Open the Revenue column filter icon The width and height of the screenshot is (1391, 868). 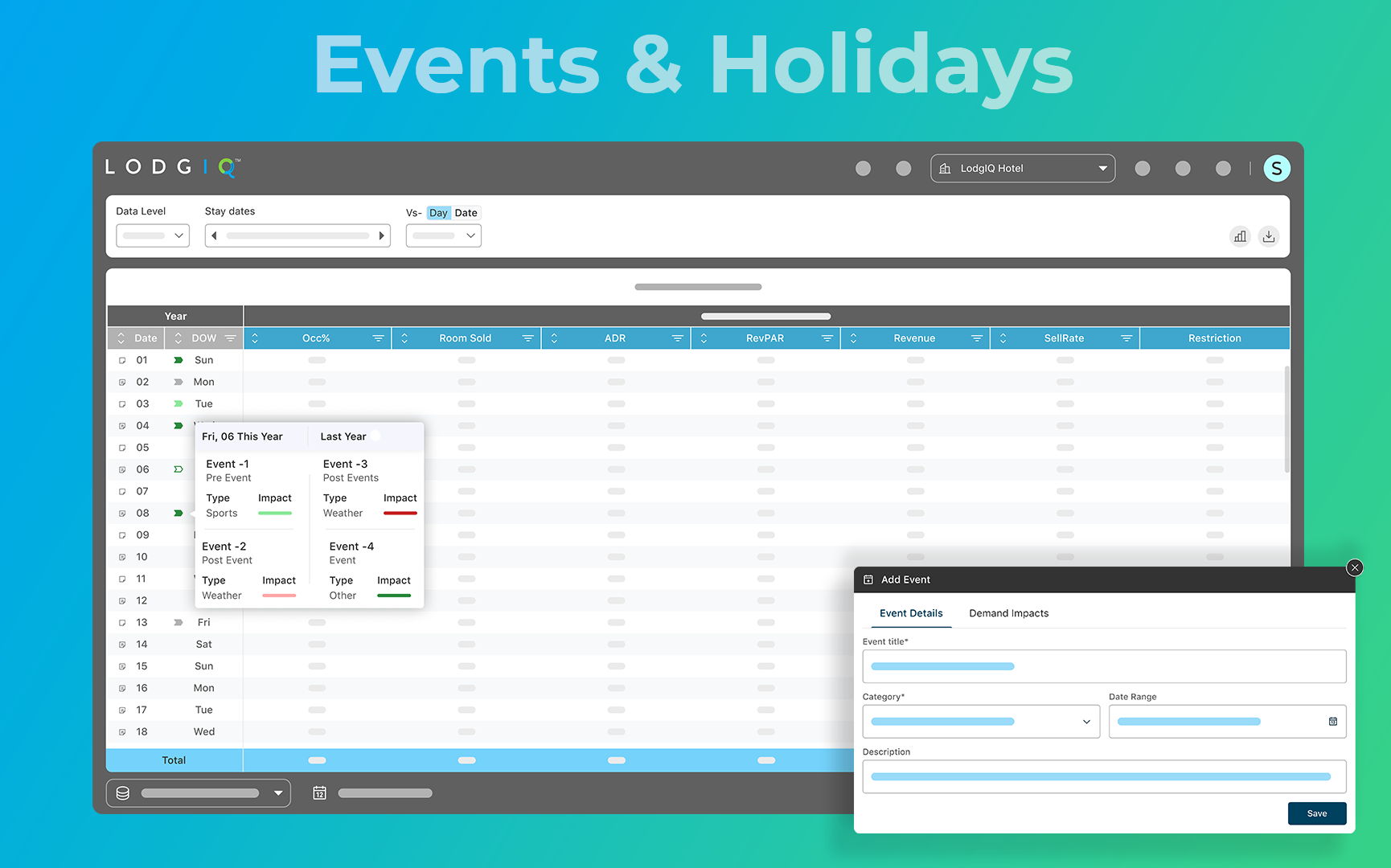pyautogui.click(x=976, y=338)
